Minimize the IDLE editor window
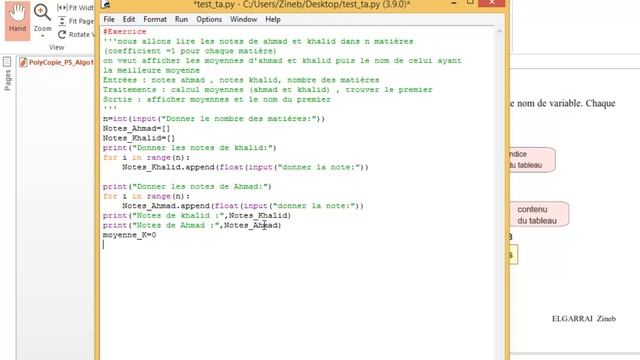The image size is (640, 360). coord(453,3)
